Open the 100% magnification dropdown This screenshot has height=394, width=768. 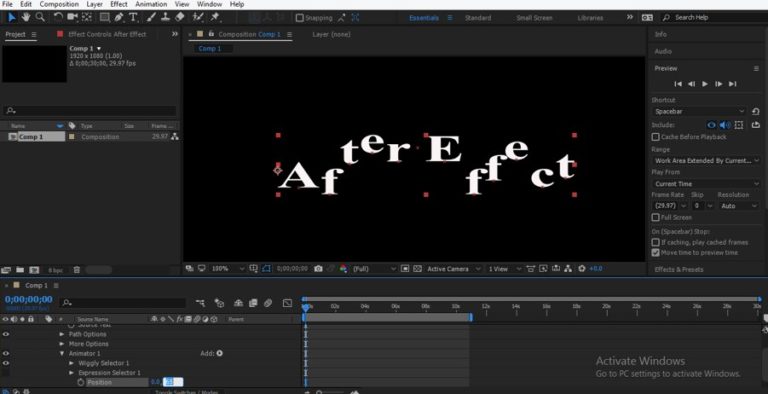(228, 269)
